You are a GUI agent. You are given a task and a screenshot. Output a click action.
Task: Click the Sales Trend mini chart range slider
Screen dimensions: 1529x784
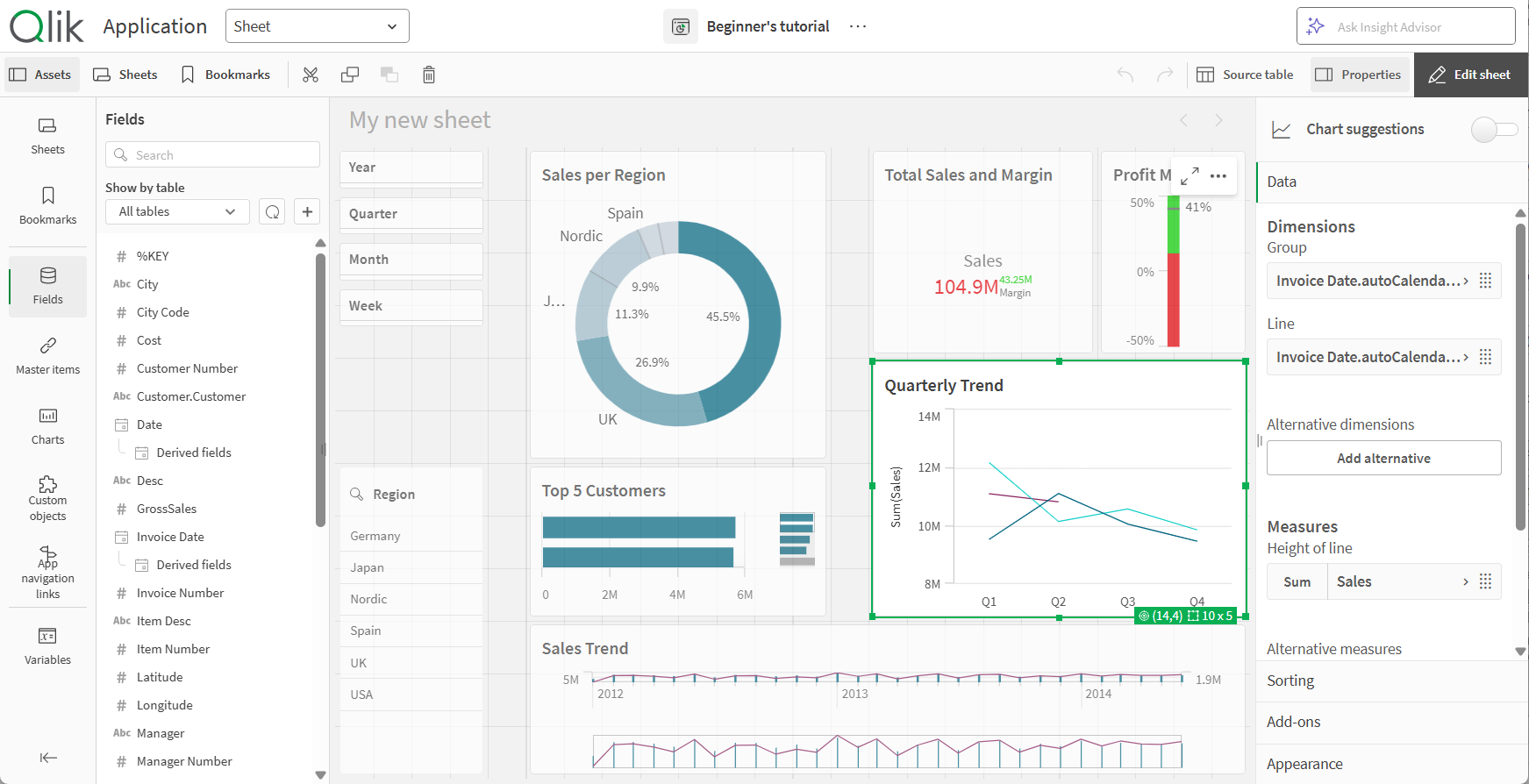point(888,752)
